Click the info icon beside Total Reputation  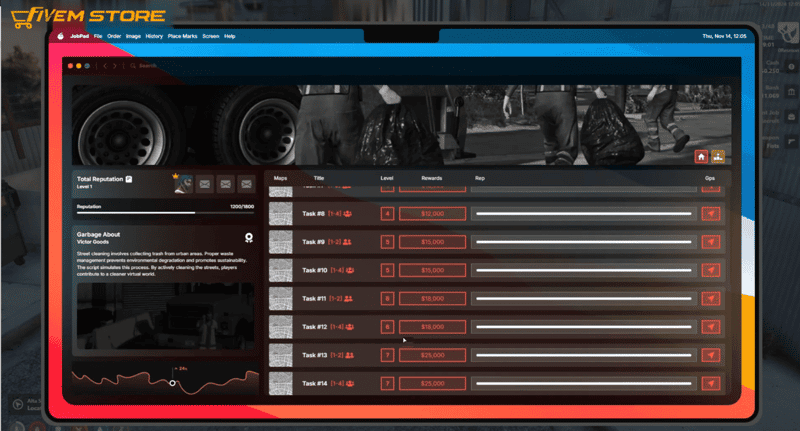[129, 179]
